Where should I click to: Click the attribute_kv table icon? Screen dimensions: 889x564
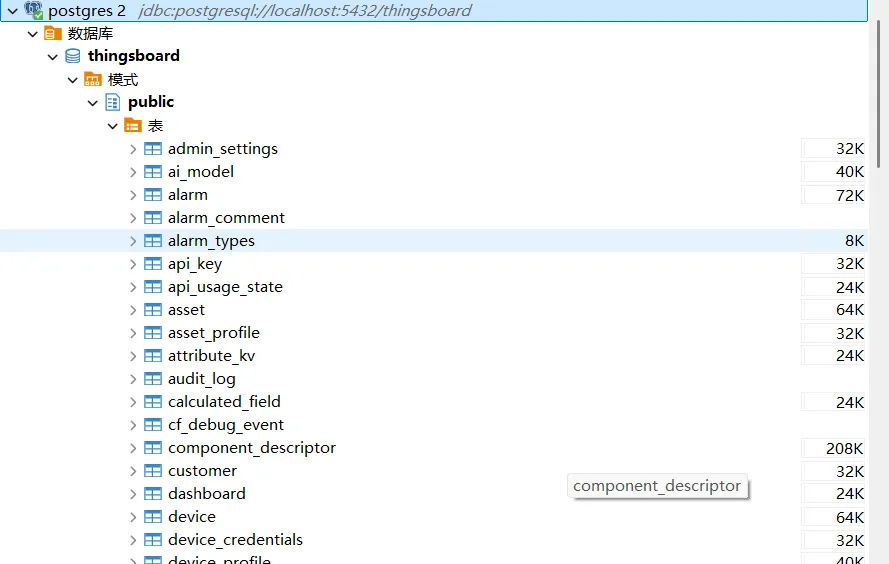click(153, 356)
